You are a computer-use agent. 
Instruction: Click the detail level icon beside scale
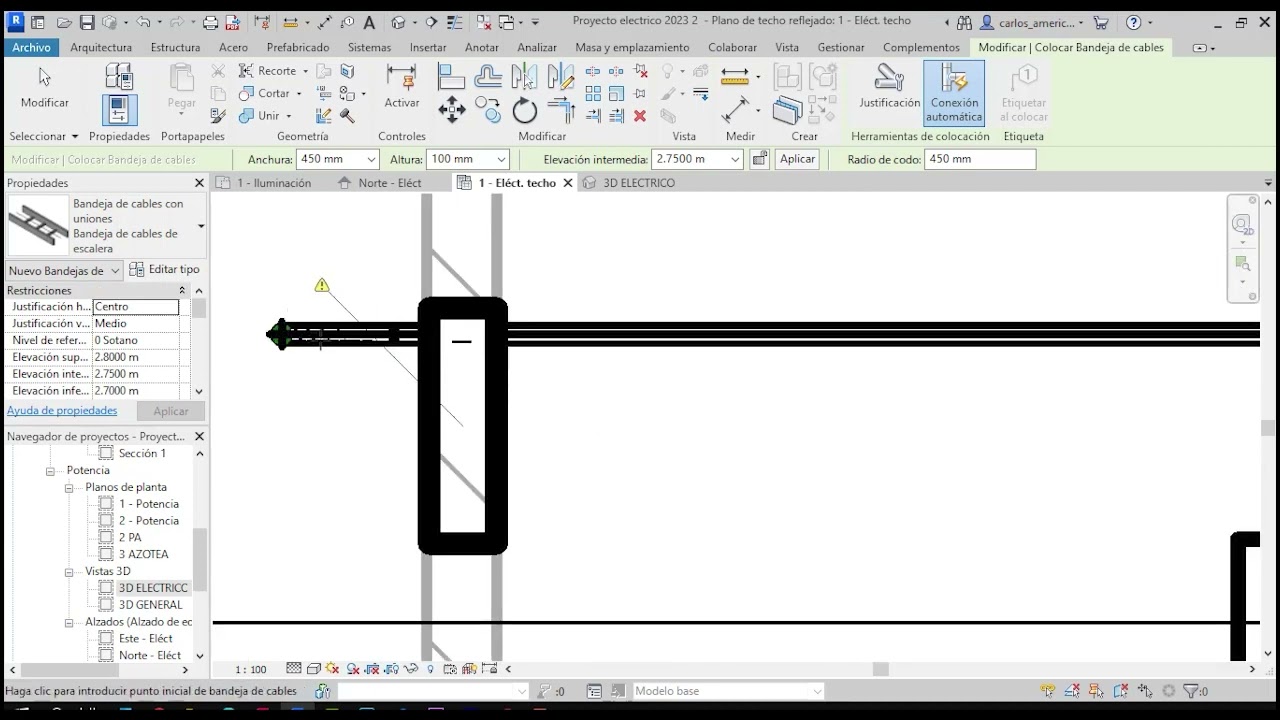pyautogui.click(x=293, y=669)
